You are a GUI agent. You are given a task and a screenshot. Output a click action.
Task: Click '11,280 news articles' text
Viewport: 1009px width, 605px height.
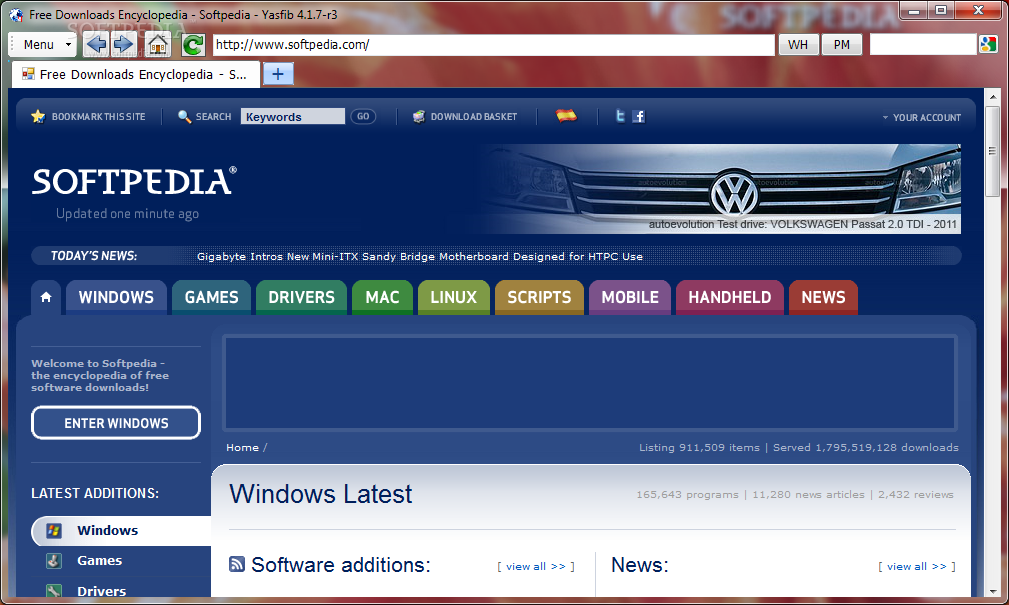(x=808, y=494)
